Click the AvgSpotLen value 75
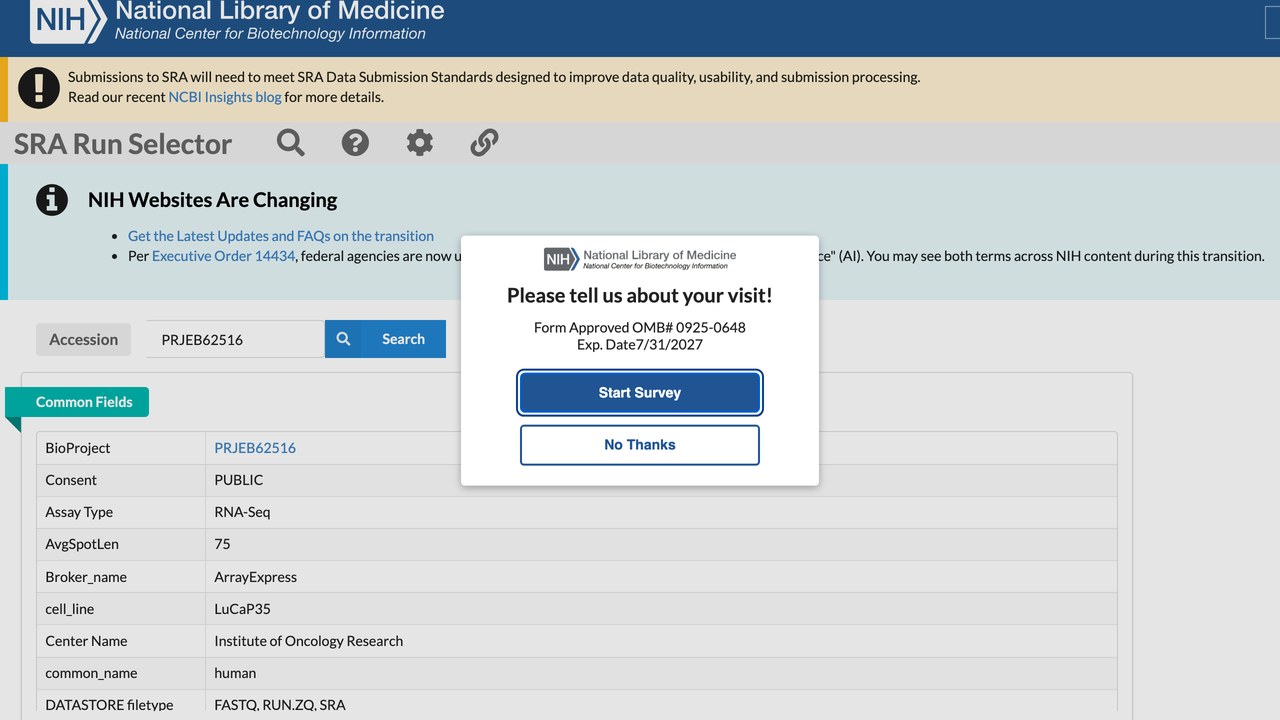 coord(222,544)
